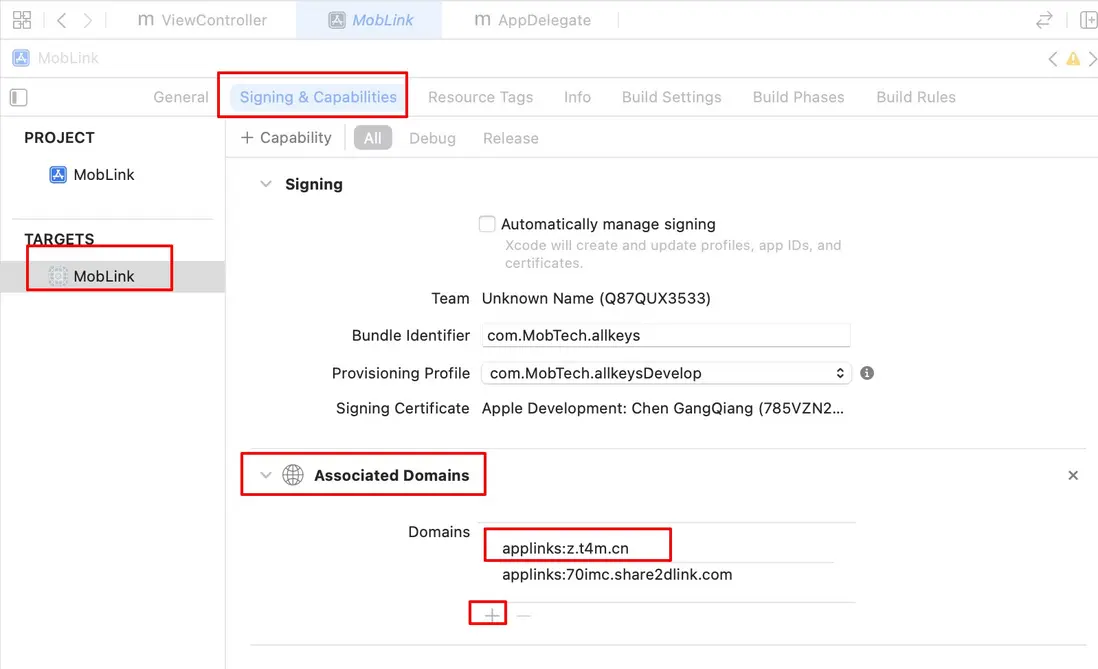Switch to the ViewController tab
Viewport: 1098px width, 669px height.
pyautogui.click(x=202, y=20)
